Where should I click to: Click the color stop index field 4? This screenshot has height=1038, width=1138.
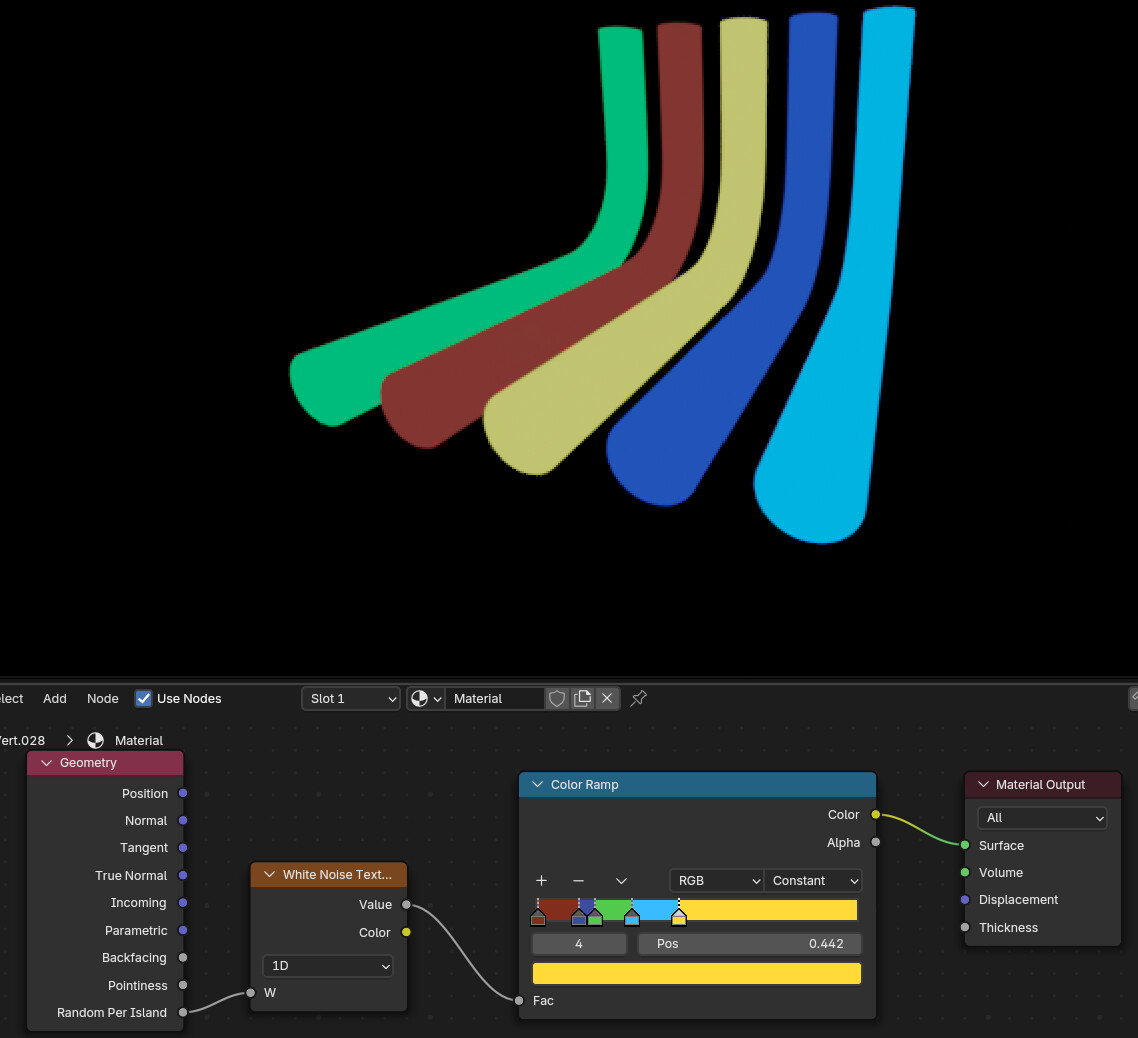coord(579,944)
